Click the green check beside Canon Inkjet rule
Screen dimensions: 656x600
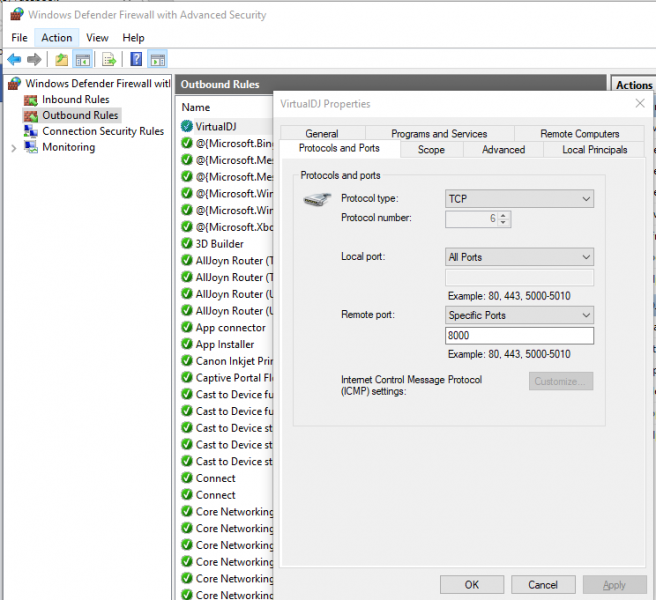(x=187, y=361)
